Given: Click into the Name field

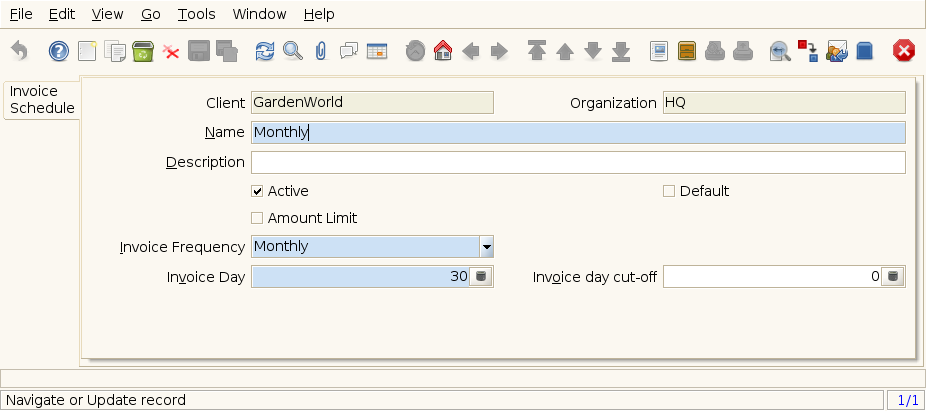Looking at the screenshot, I should coord(577,132).
